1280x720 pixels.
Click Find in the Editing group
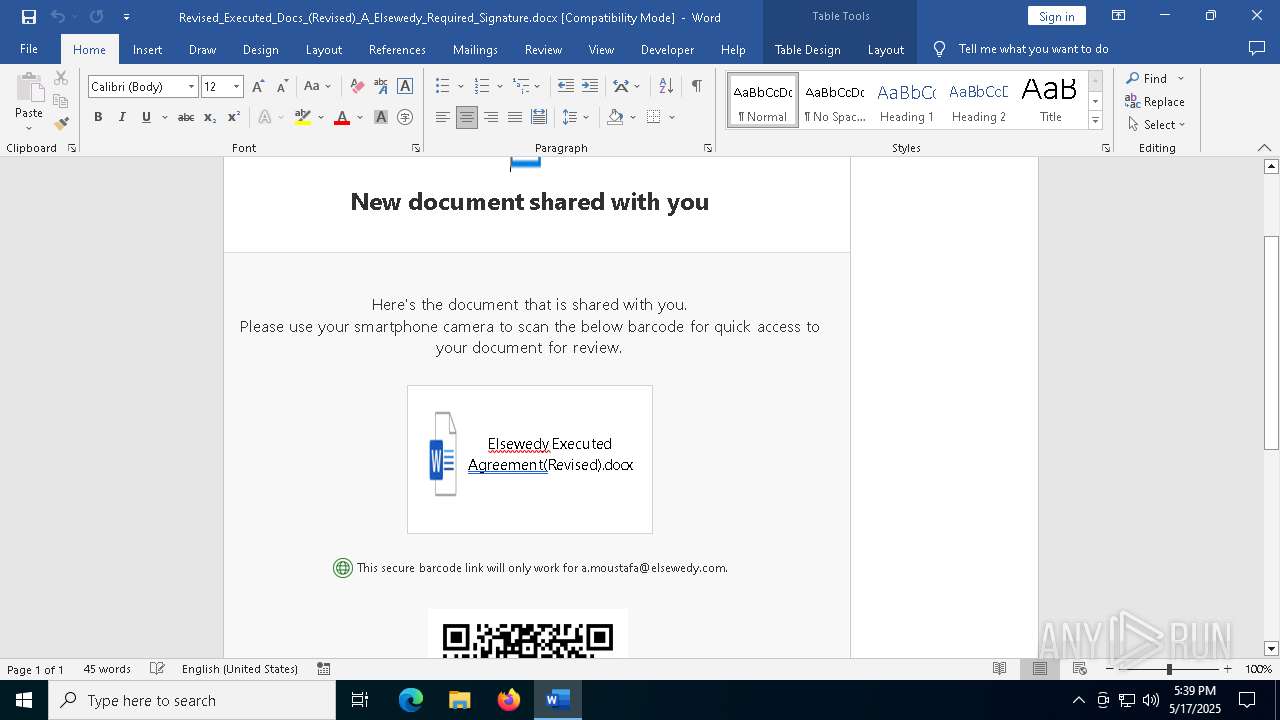(x=1146, y=78)
